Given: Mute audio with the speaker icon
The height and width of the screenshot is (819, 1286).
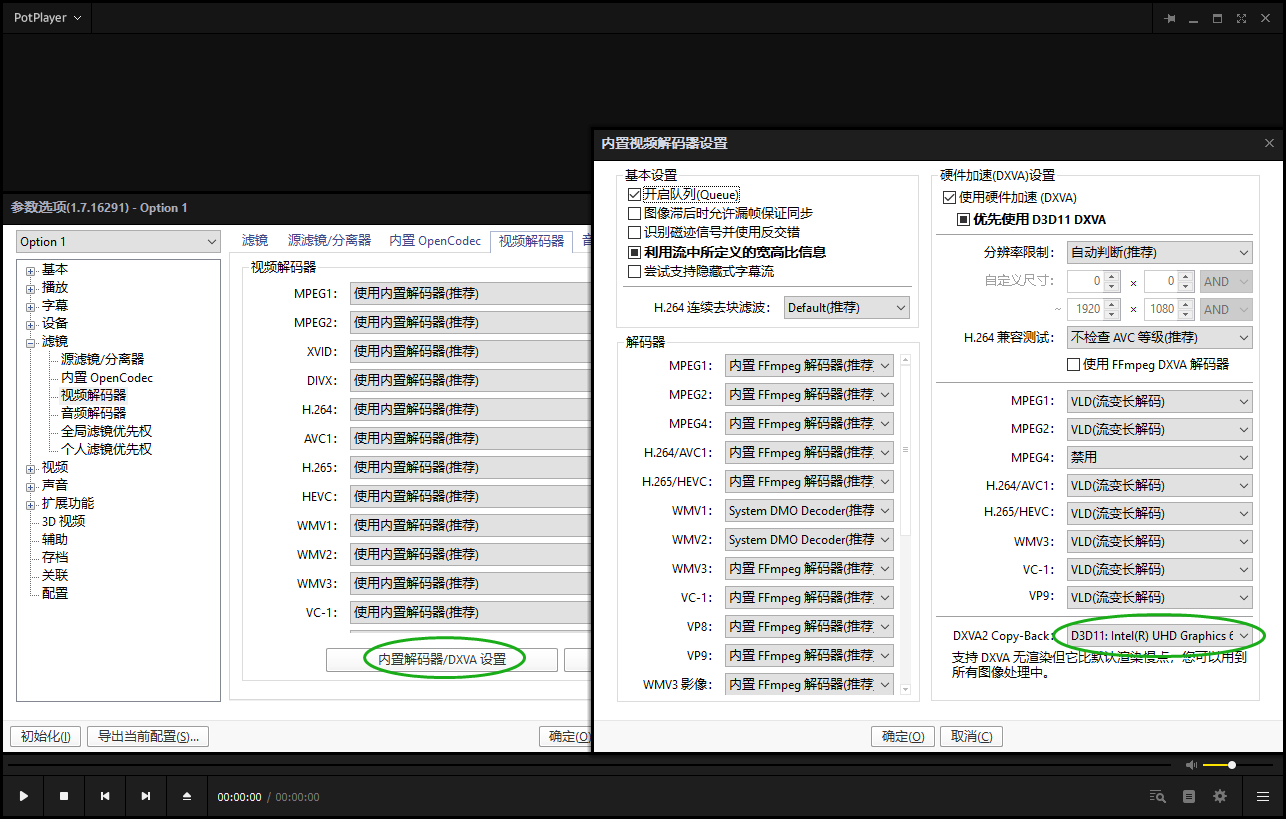Looking at the screenshot, I should tap(1191, 765).
